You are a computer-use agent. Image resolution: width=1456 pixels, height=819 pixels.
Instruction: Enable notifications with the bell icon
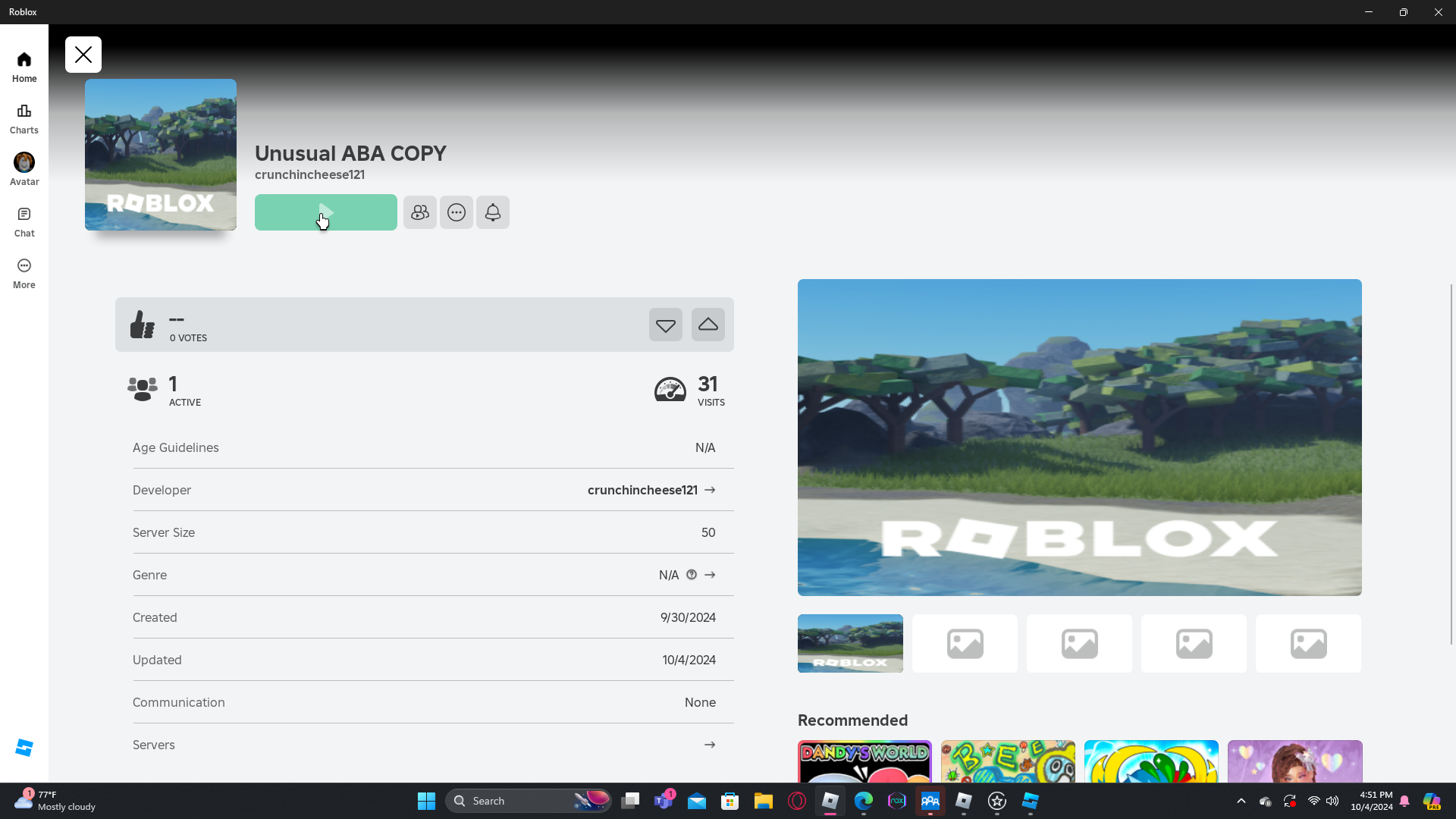[x=493, y=212]
